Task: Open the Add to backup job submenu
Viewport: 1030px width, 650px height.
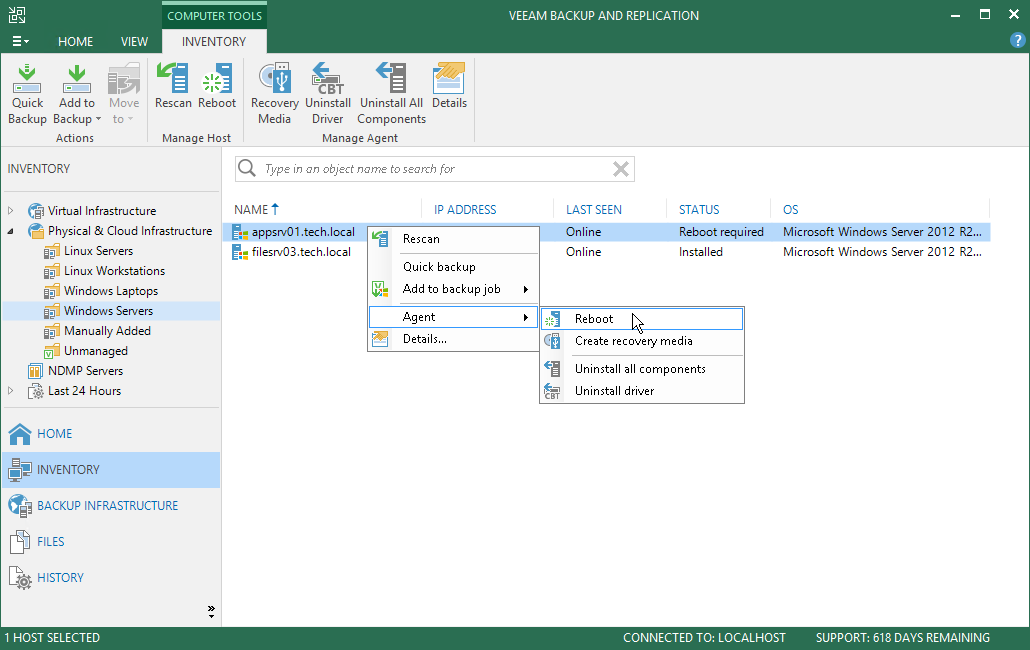Action: pos(453,289)
